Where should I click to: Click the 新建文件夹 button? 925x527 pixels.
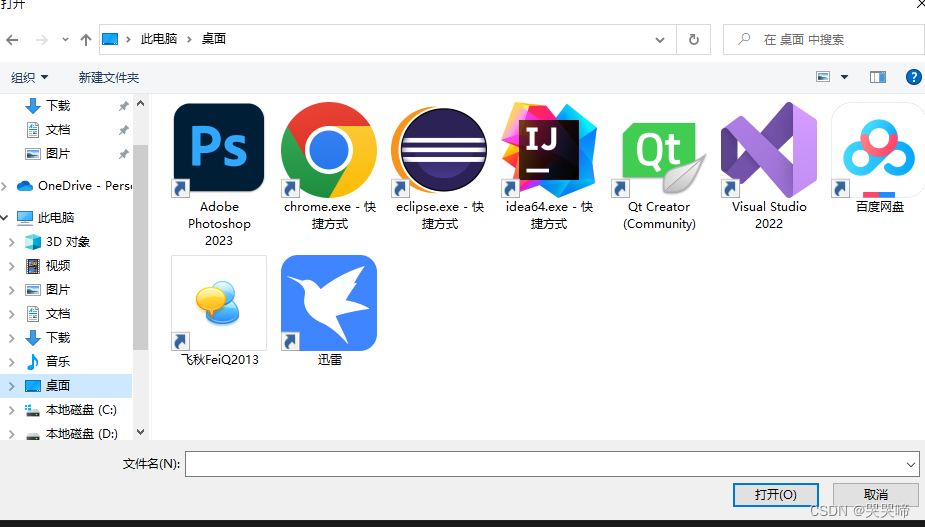[109, 77]
